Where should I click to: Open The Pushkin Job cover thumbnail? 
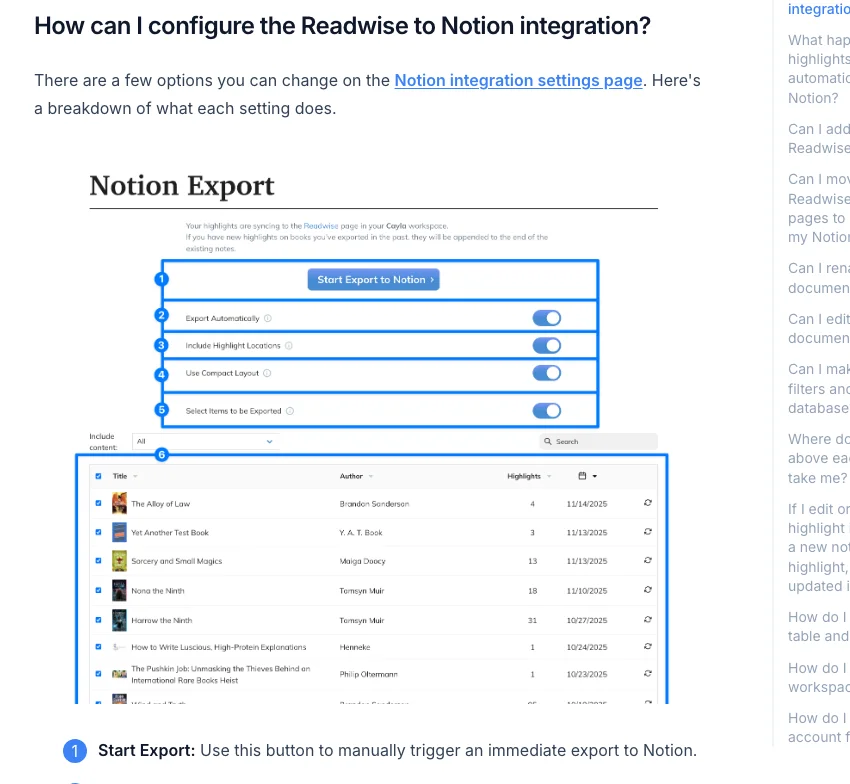pyautogui.click(x=119, y=674)
